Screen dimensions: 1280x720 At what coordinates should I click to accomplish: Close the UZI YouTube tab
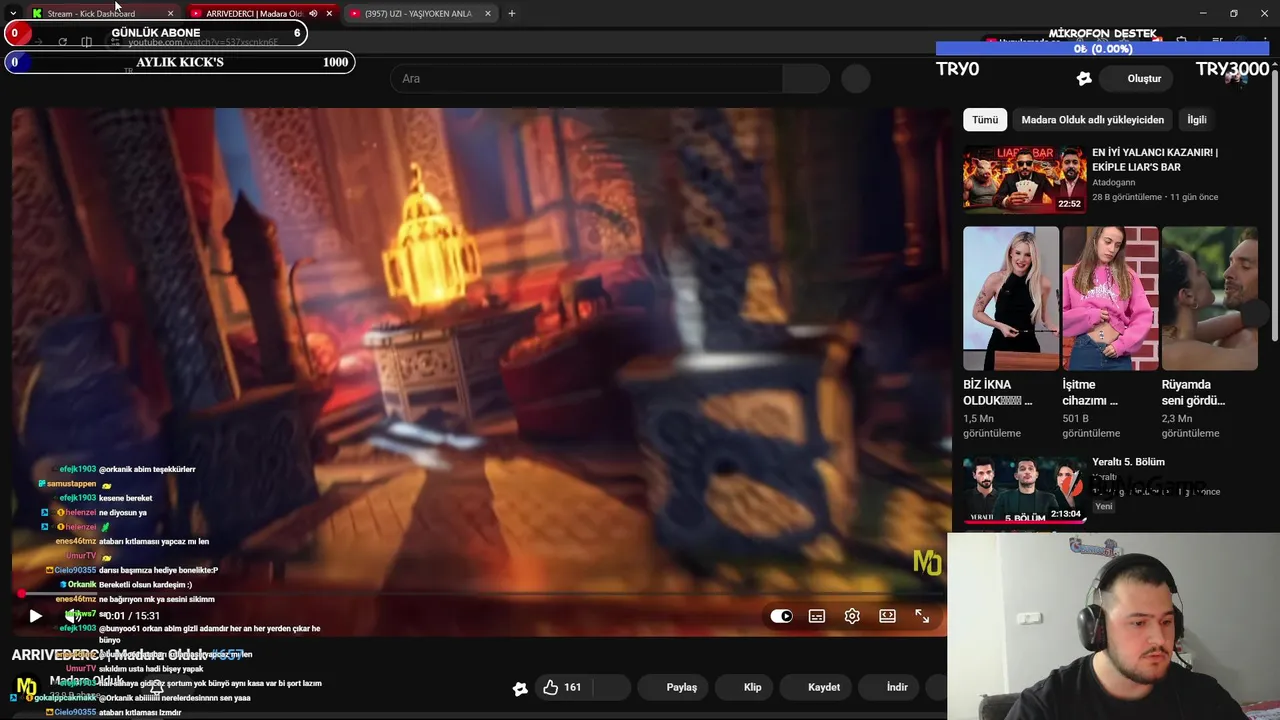tap(488, 13)
